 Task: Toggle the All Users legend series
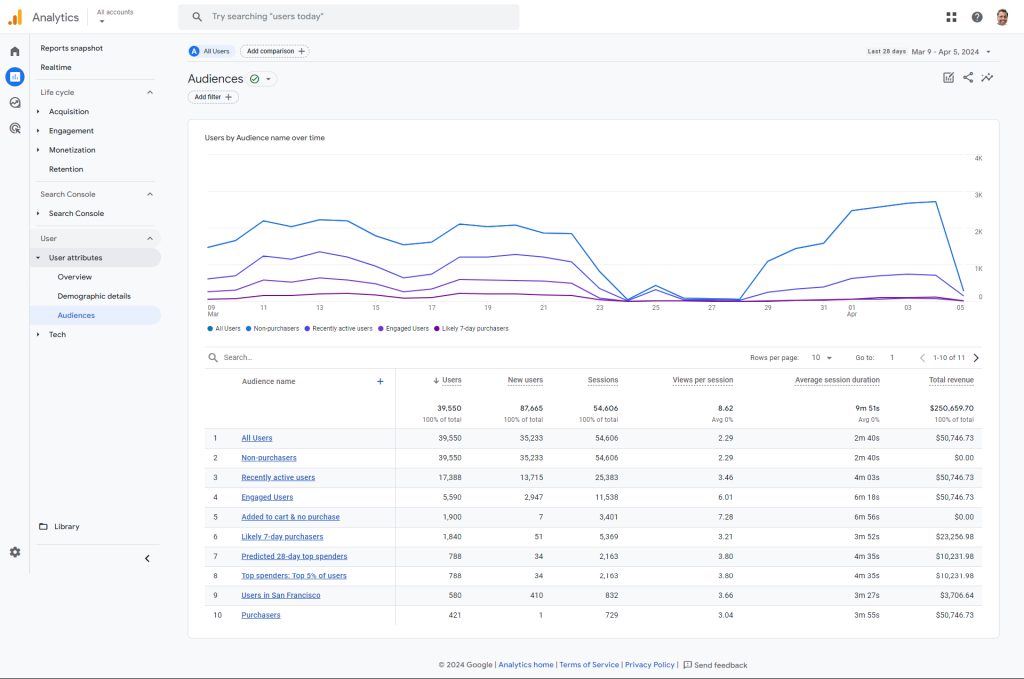(x=224, y=329)
